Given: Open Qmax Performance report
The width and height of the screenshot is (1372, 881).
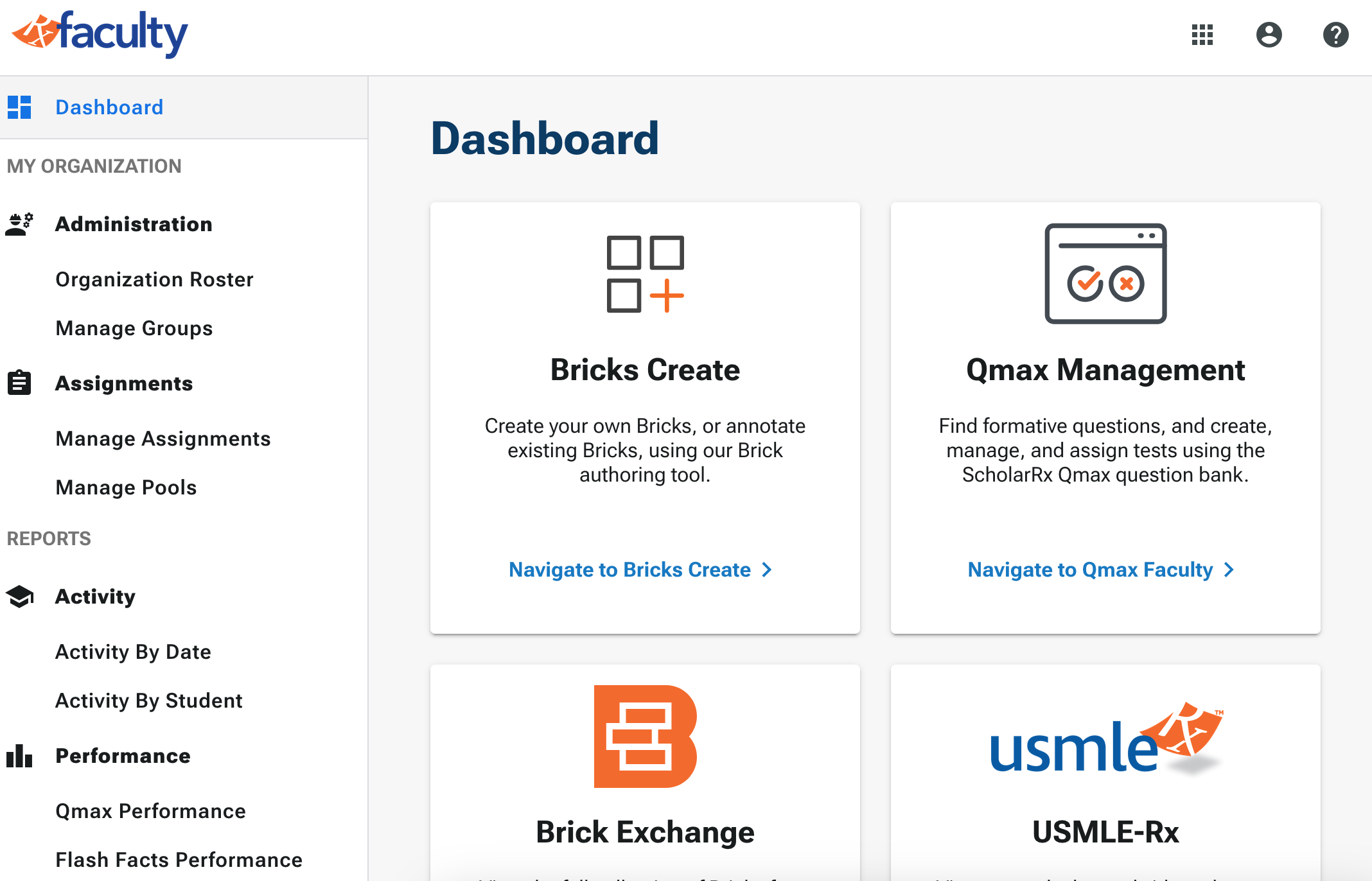Looking at the screenshot, I should 151,811.
